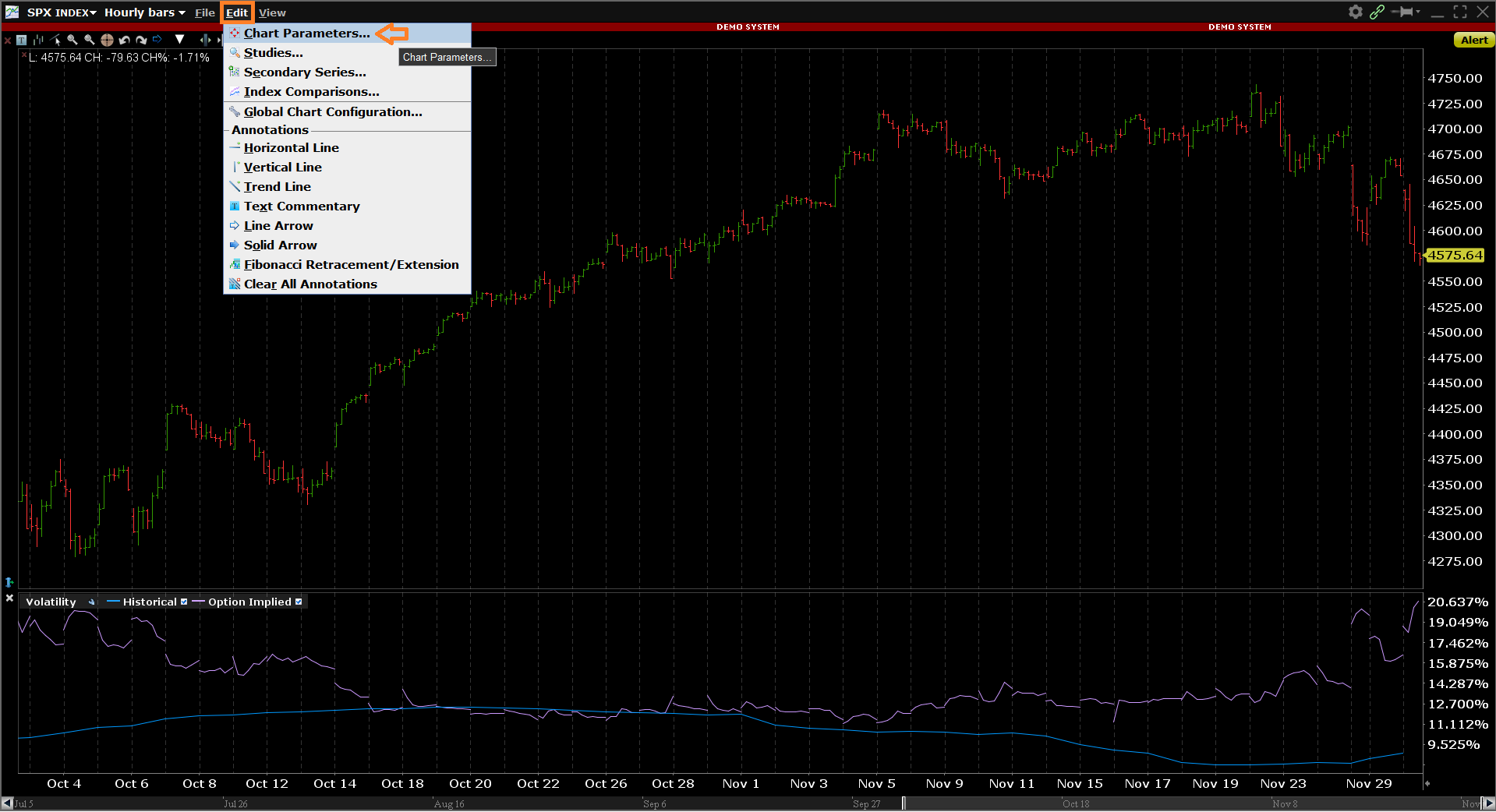Viewport: 1496px width, 812px height.
Task: Open the pushpin dropdown arrow
Action: coord(1418,12)
